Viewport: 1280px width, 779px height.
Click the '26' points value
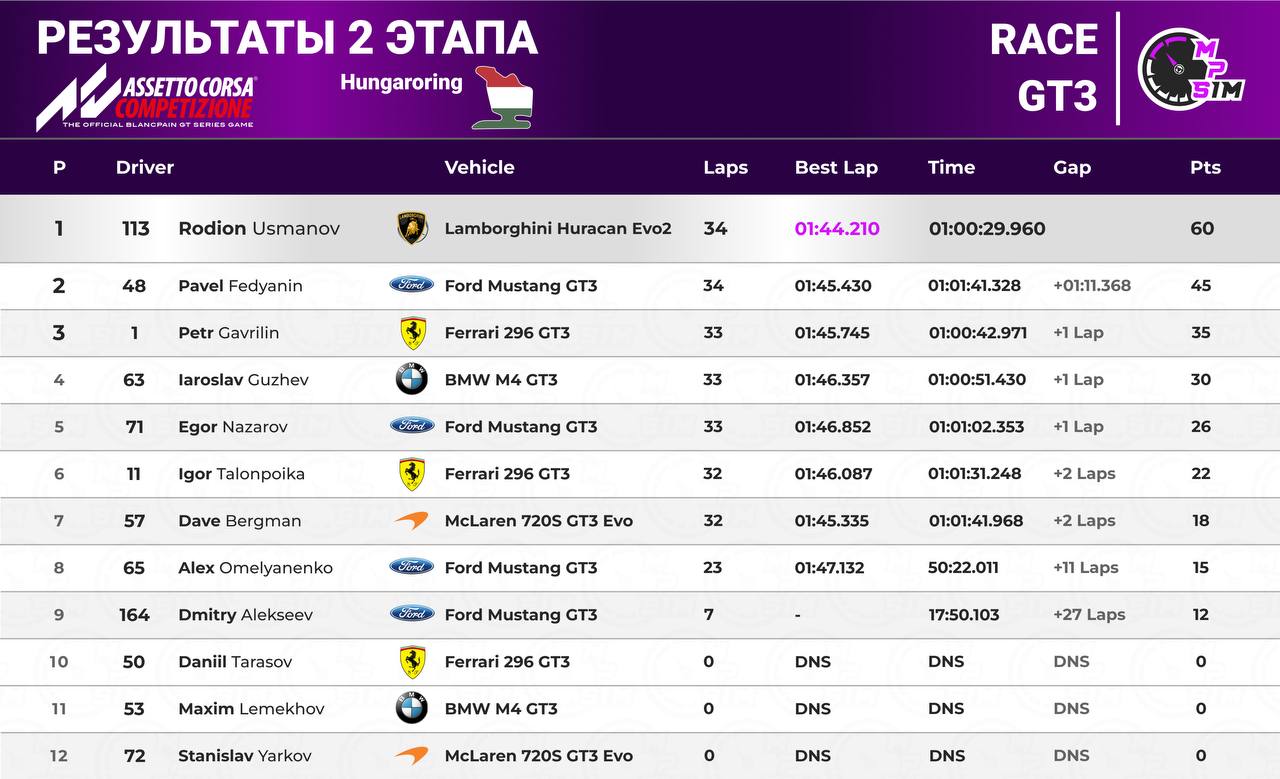1201,427
